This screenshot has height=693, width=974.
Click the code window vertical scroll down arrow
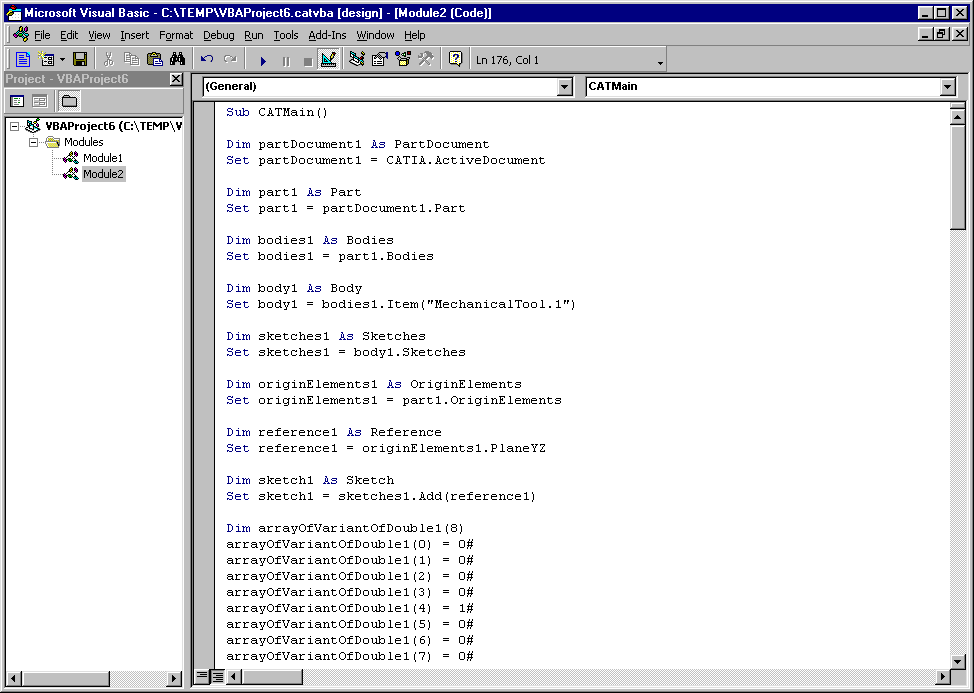click(957, 661)
